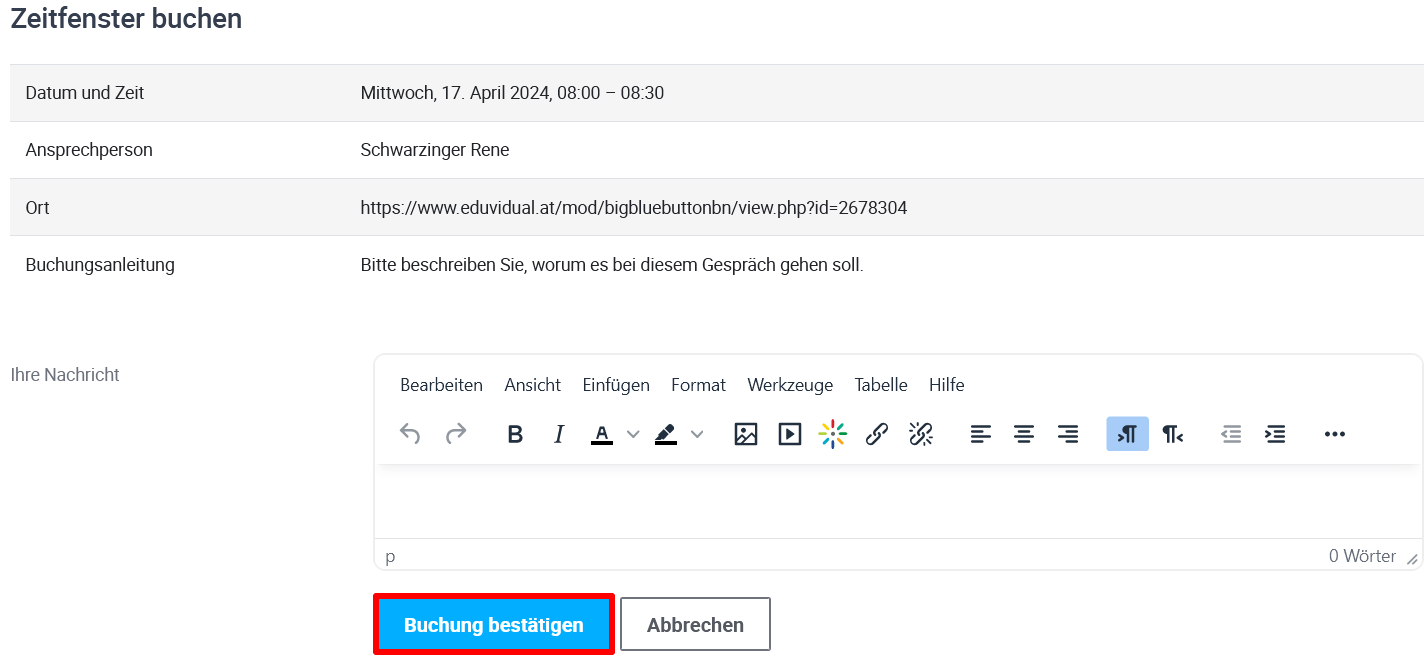Apply the current text color swatch
This screenshot has width=1428, height=658.
pos(602,434)
